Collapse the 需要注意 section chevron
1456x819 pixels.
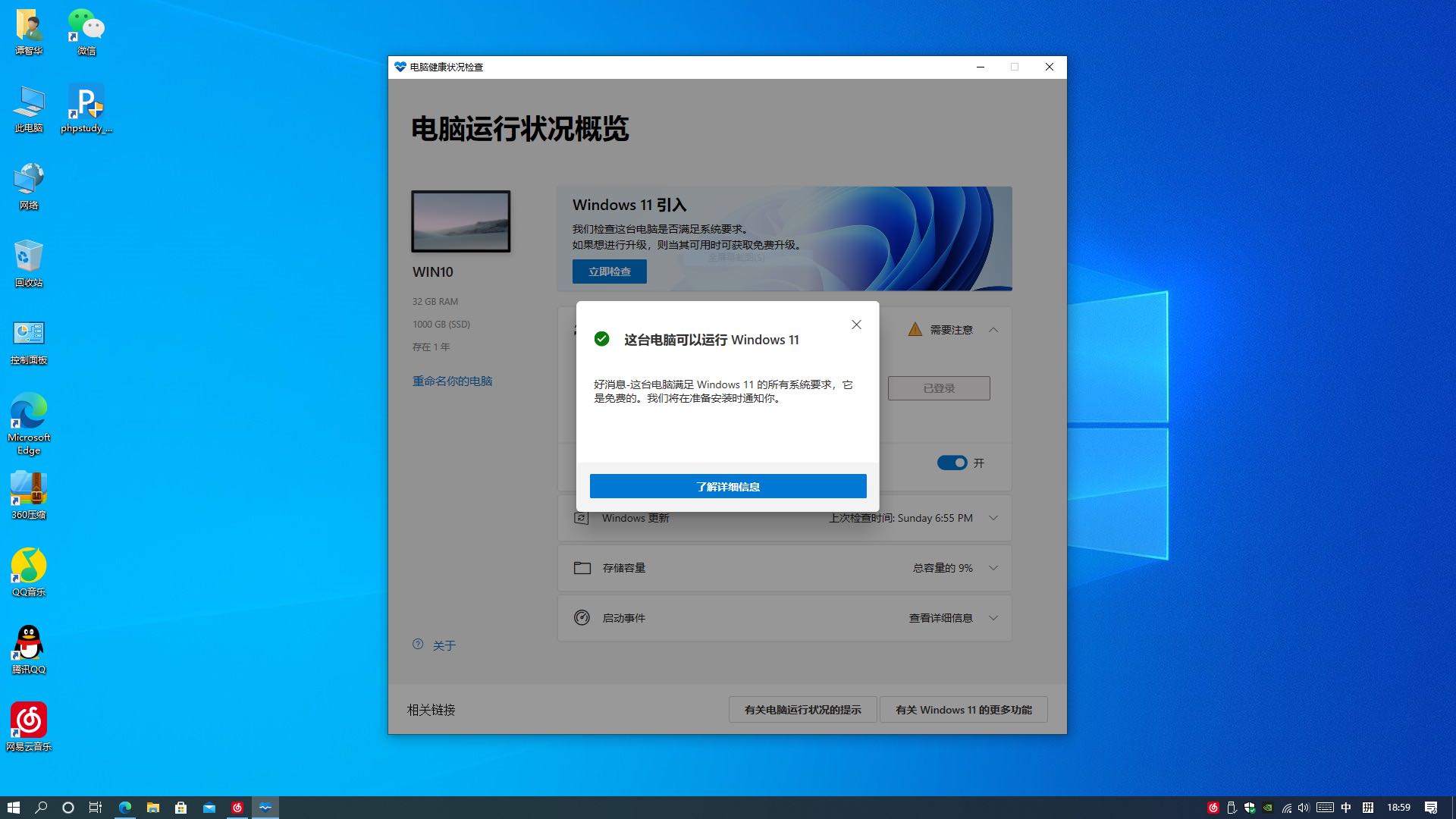click(993, 330)
